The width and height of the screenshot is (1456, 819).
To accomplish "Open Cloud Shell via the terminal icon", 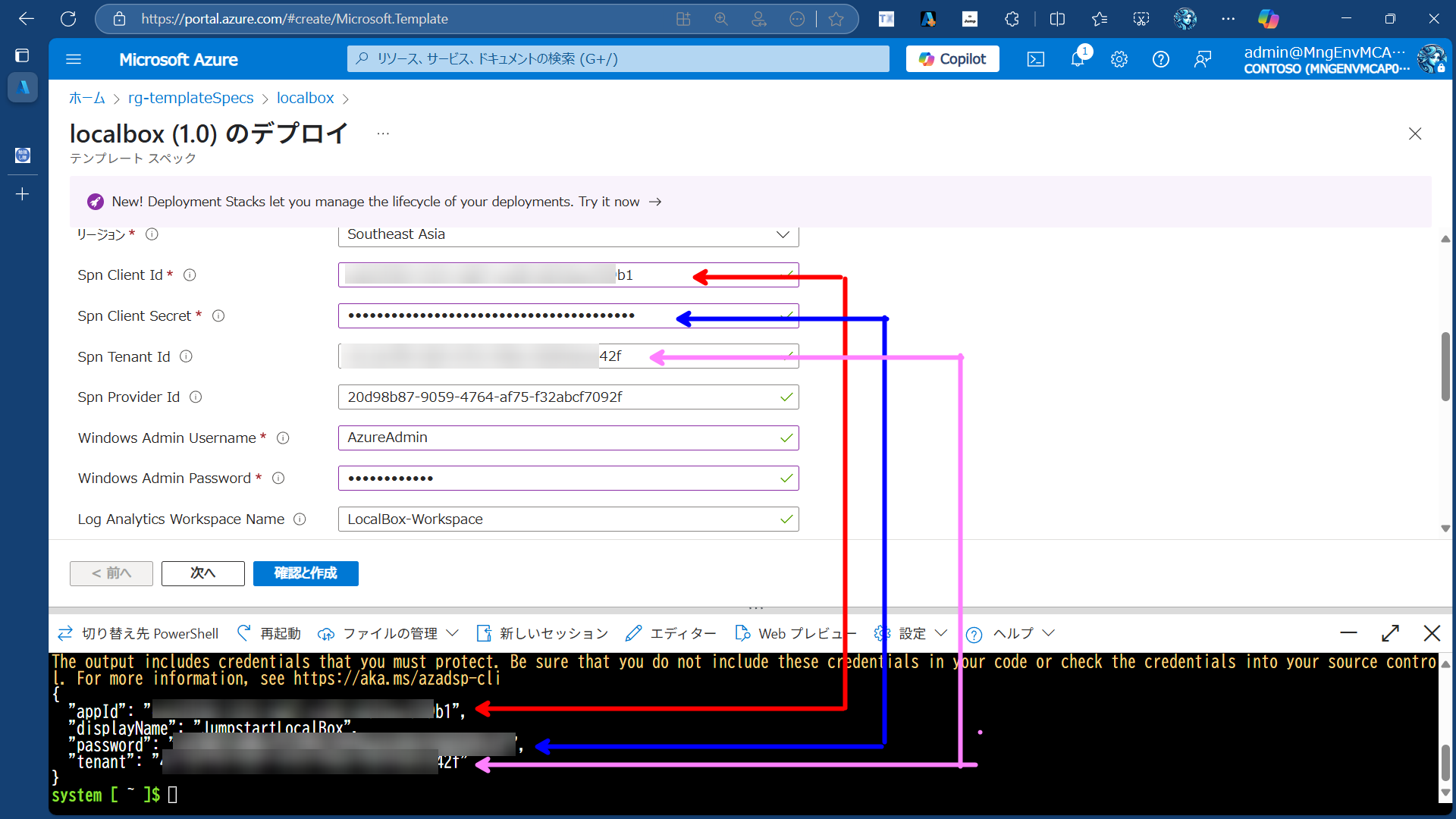I will click(x=1036, y=58).
